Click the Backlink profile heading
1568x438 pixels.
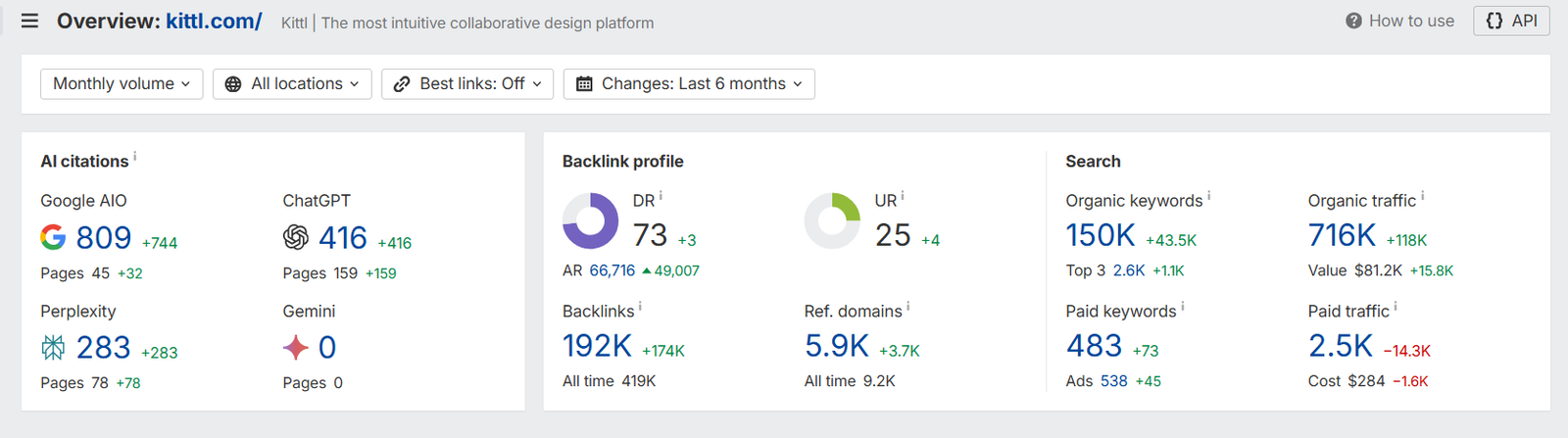pos(623,162)
